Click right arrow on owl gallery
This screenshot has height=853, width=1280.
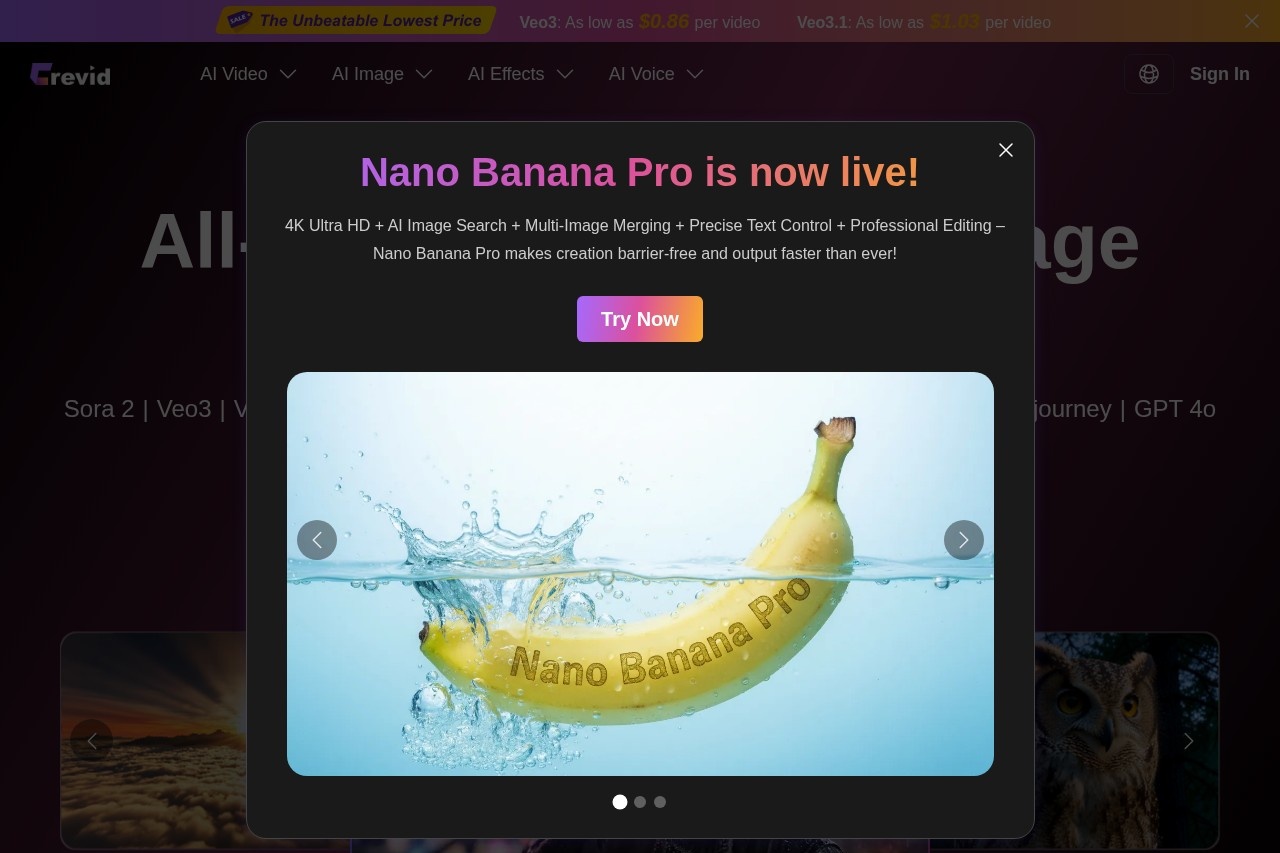tap(1188, 741)
